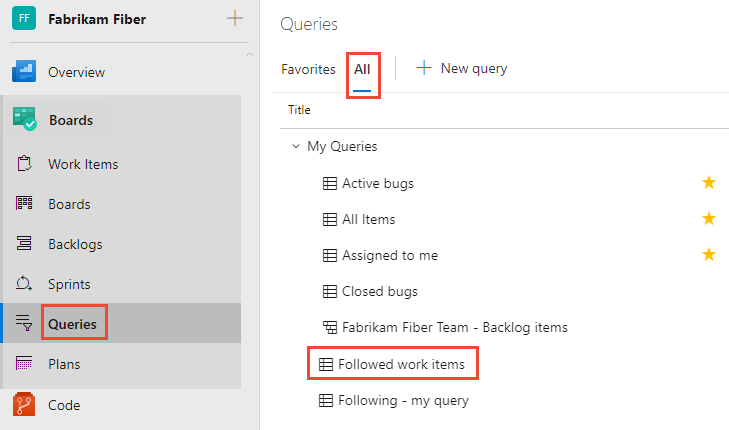The height and width of the screenshot is (430, 729).
Task: Click the Plans calendar icon
Action: (x=24, y=363)
